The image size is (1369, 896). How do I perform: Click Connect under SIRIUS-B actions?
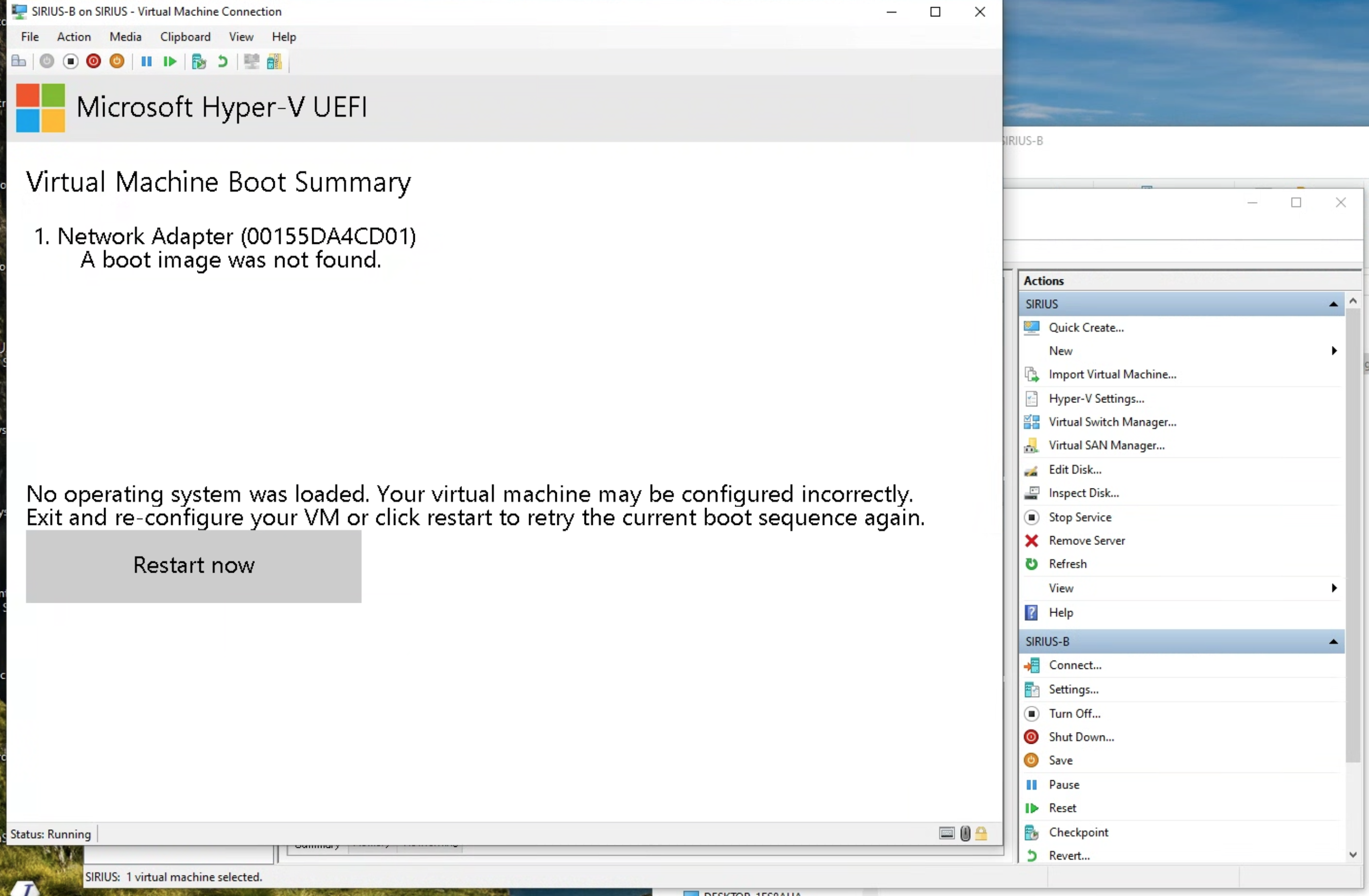(x=1075, y=665)
